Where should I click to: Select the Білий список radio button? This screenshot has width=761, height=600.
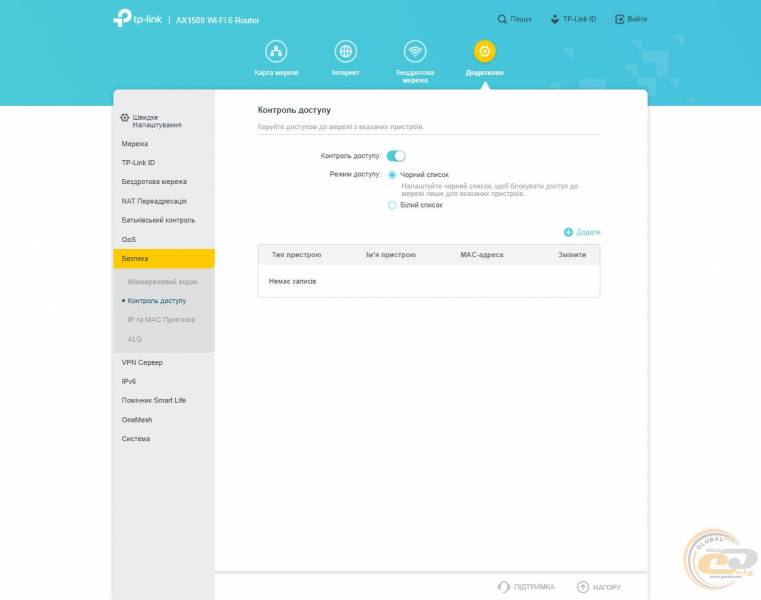(x=392, y=205)
